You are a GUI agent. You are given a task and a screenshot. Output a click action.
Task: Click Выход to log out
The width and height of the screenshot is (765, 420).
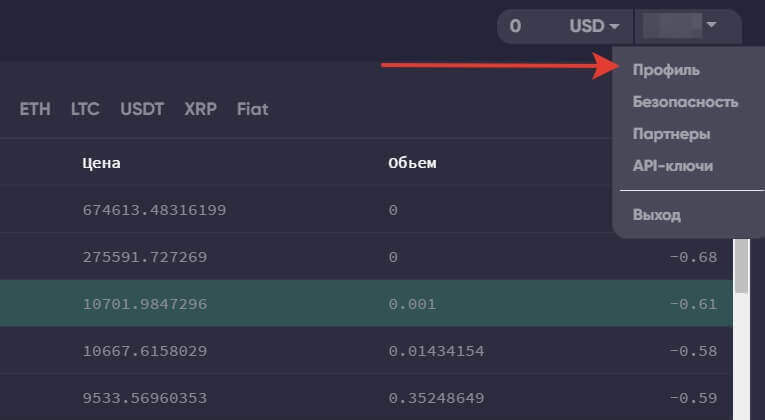point(656,215)
